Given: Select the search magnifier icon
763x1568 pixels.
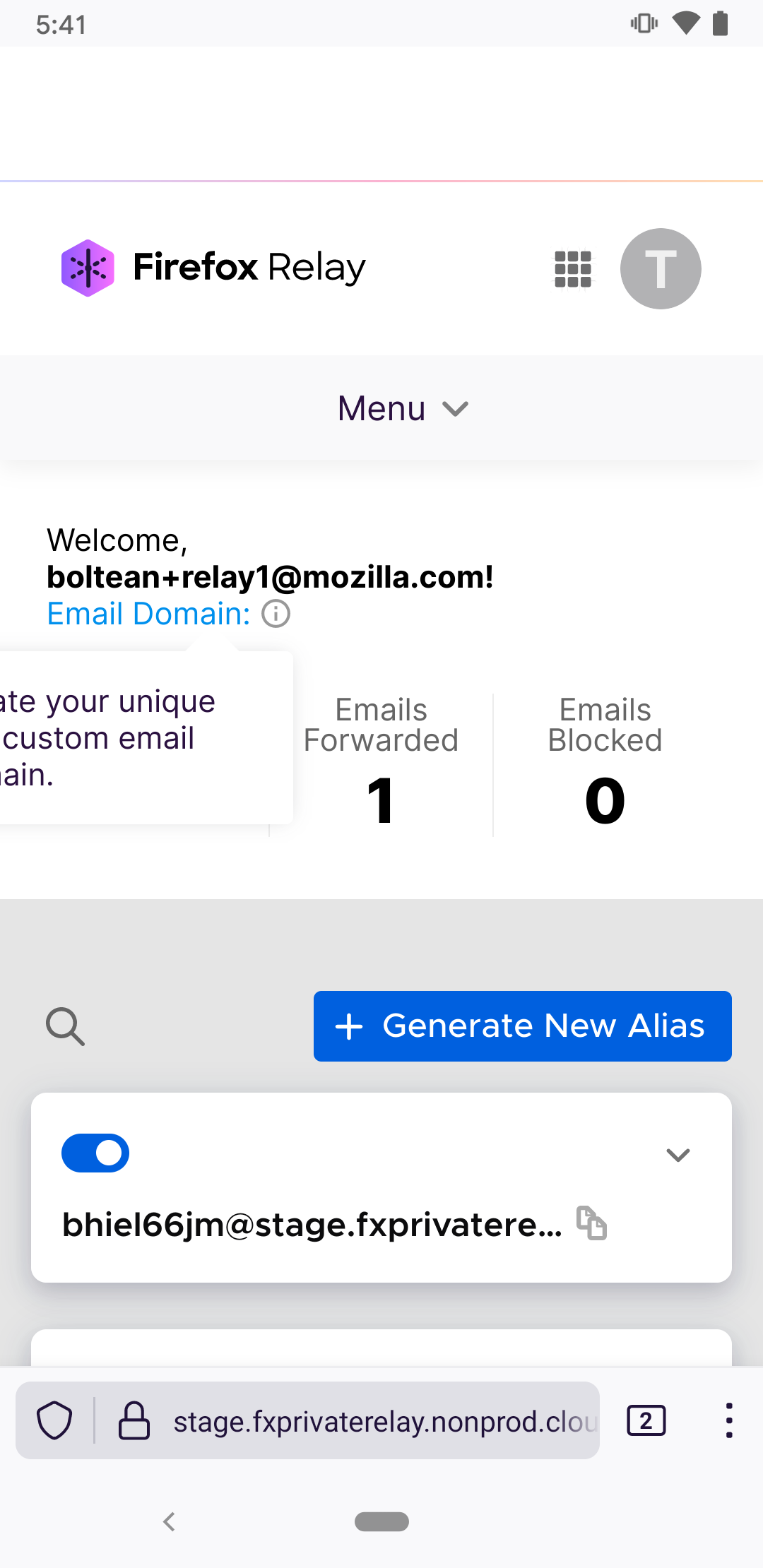Looking at the screenshot, I should coord(65,1026).
